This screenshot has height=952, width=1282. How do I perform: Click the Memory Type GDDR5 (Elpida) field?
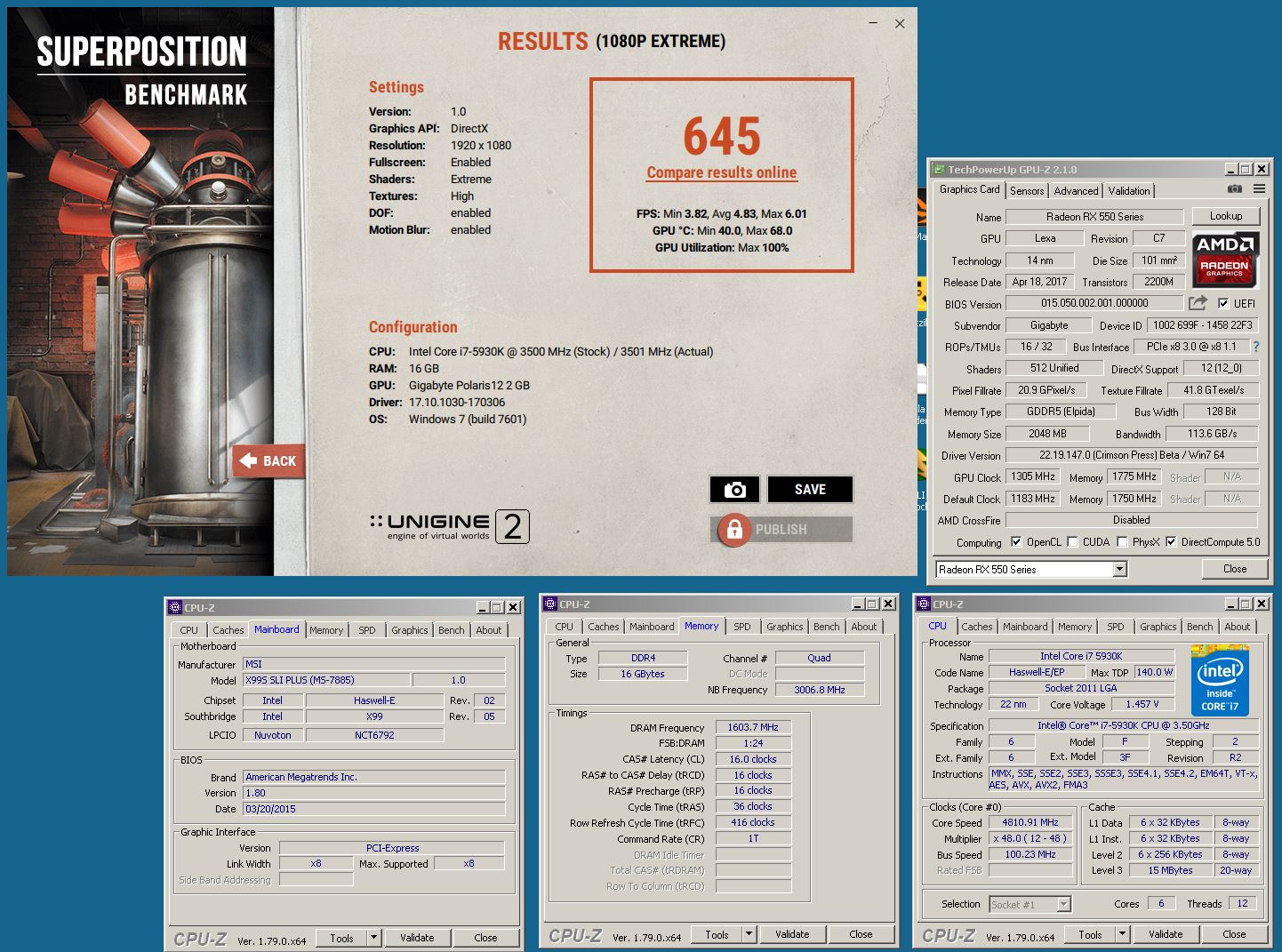pyautogui.click(x=1061, y=412)
